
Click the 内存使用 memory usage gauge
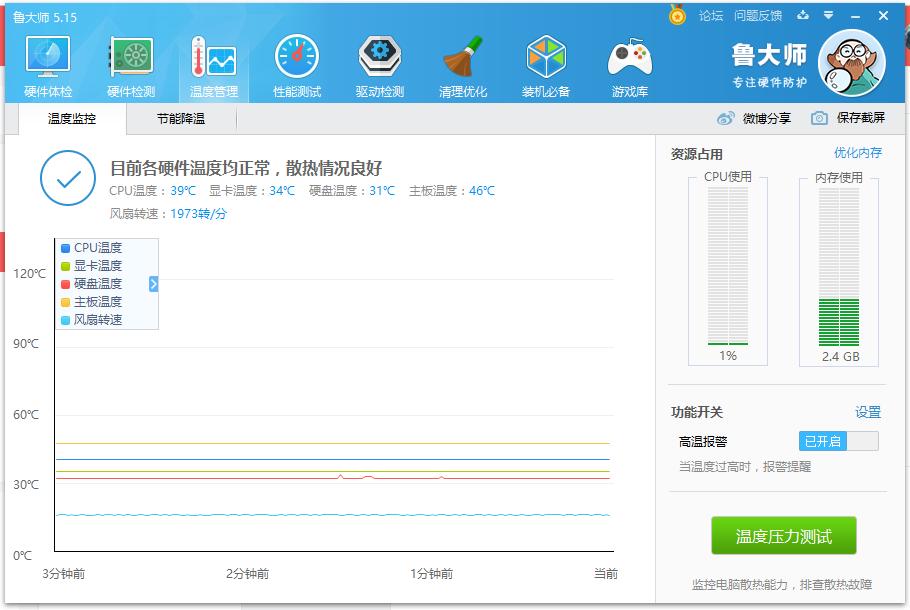pos(839,270)
